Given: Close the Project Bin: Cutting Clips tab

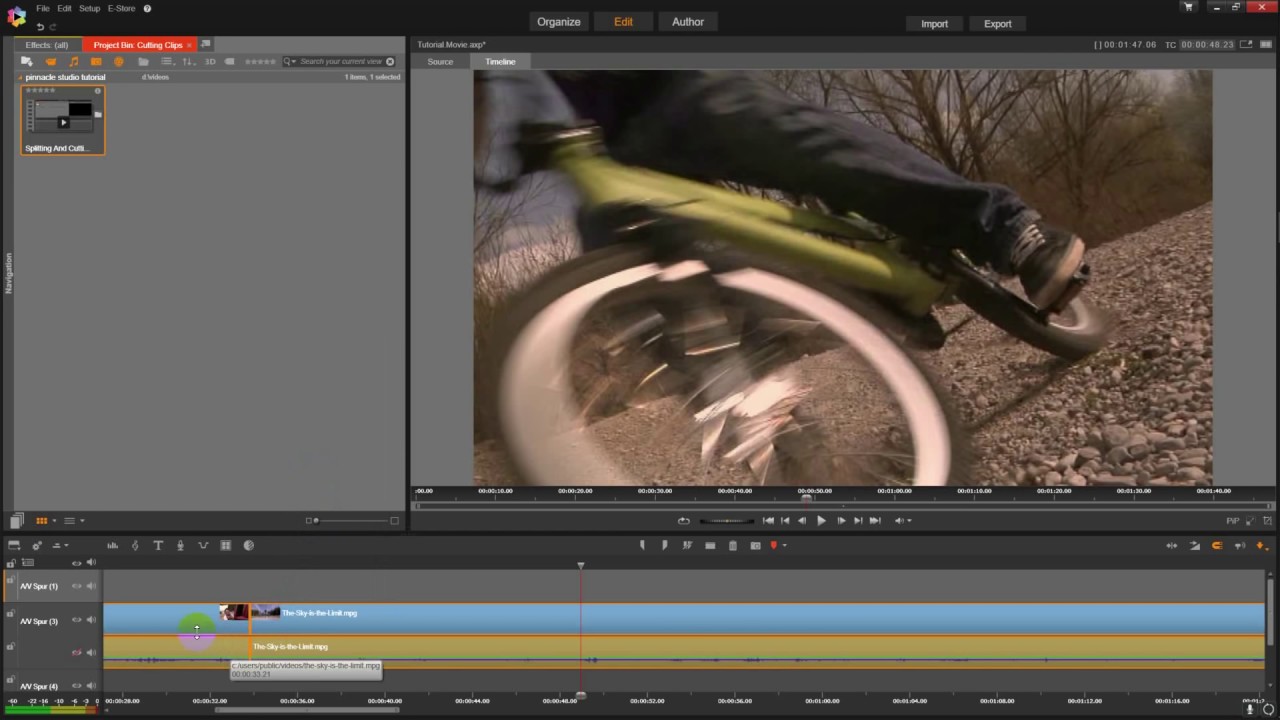Looking at the screenshot, I should coord(189,45).
